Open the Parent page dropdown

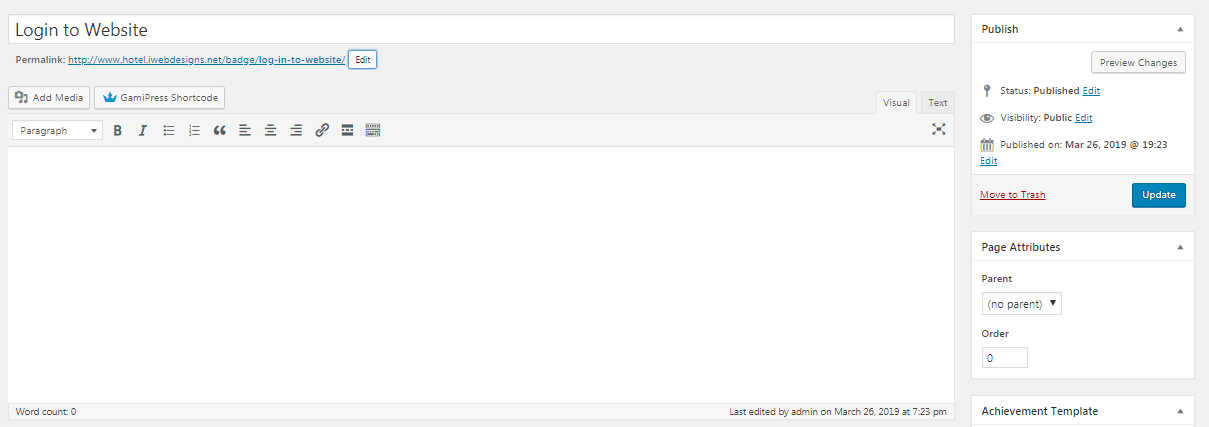click(1021, 303)
